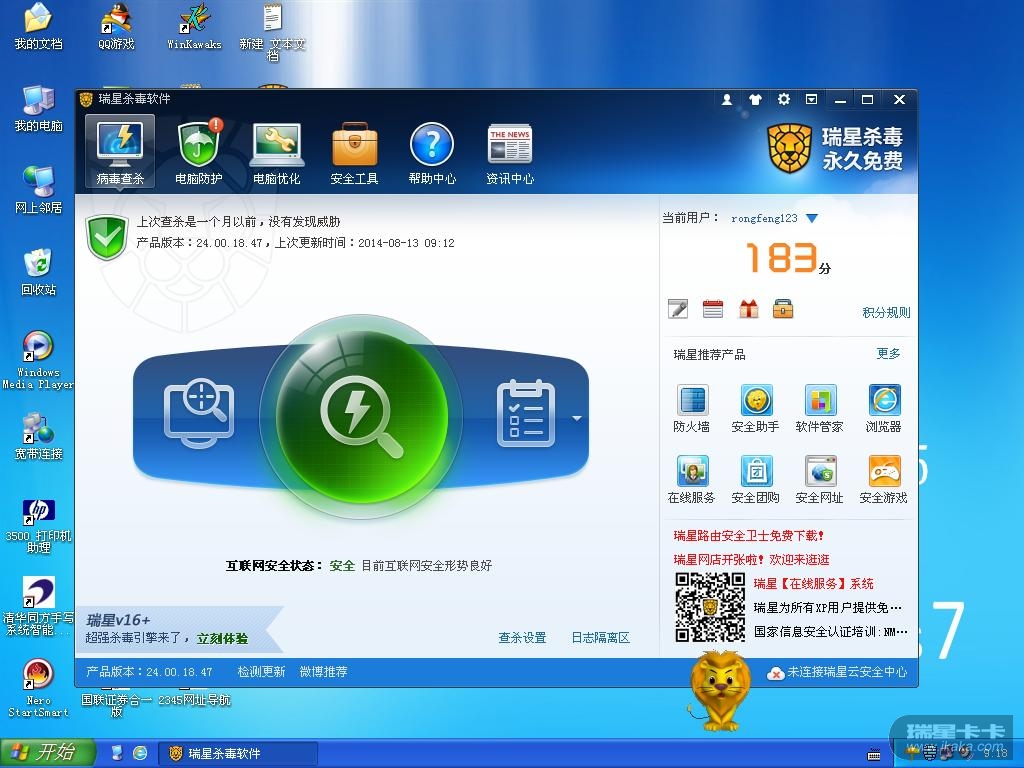
Task: Select Nero StartSmart desktop icon
Action: pos(38,688)
